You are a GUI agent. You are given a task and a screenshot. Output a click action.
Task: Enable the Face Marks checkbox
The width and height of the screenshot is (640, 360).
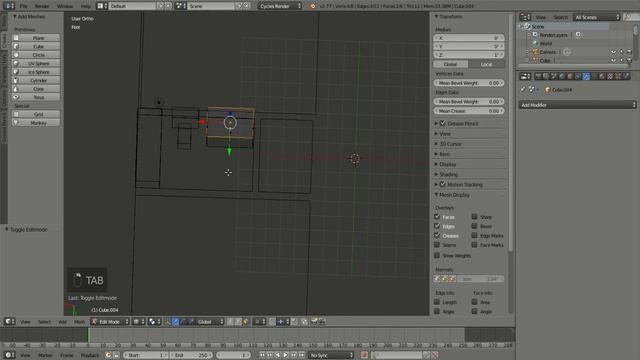(x=474, y=245)
